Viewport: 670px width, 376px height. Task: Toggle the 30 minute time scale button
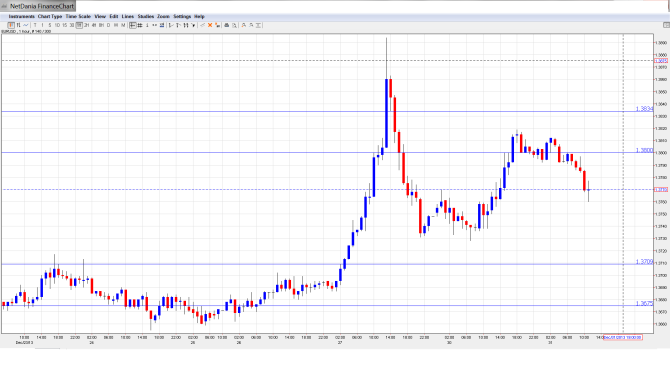(72, 25)
